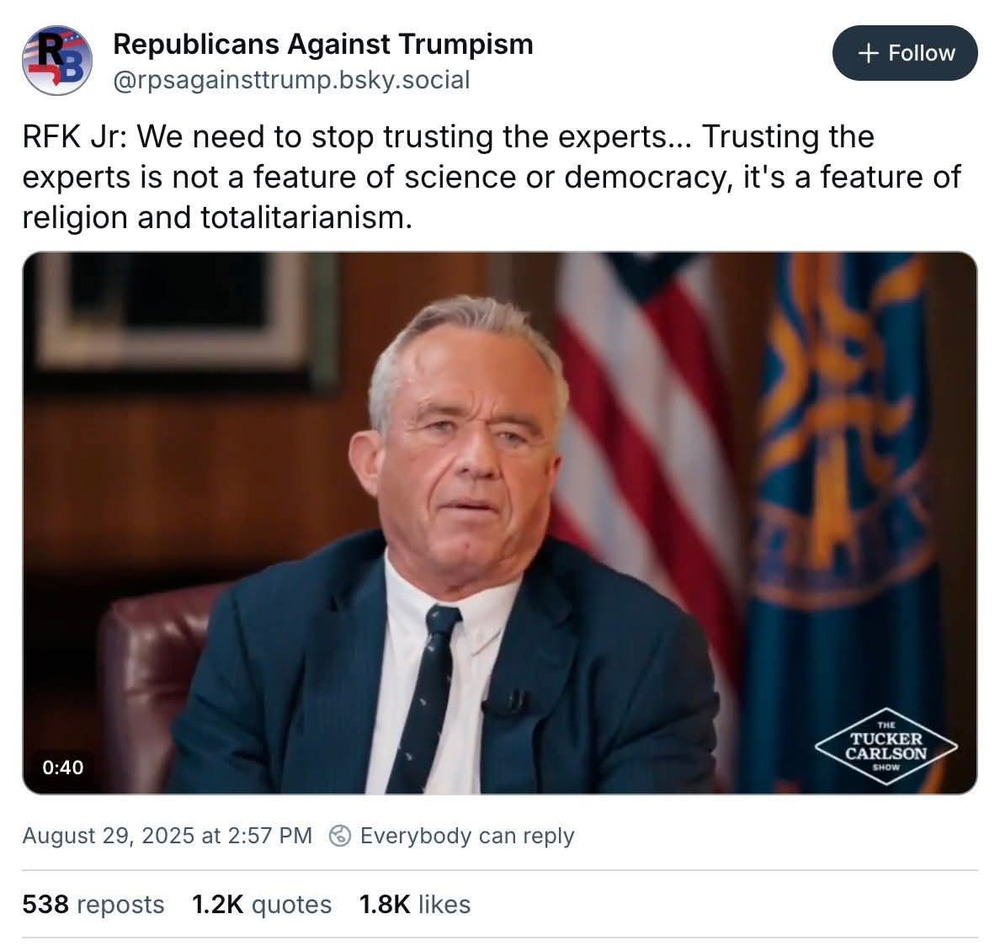Show the 1.8K likes list
Screen dimensions: 1000x951
[415, 904]
